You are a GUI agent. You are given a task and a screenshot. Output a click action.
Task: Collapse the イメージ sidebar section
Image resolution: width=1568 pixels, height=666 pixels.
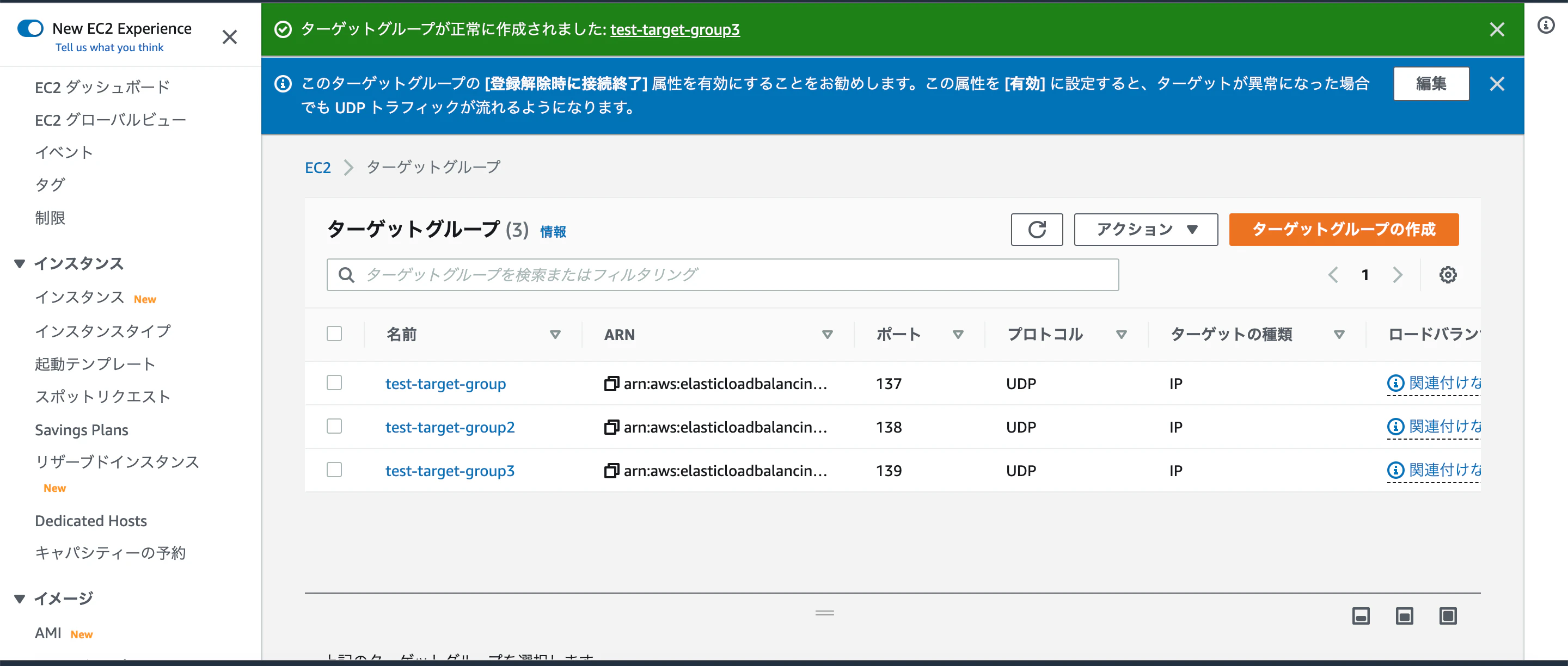point(20,599)
